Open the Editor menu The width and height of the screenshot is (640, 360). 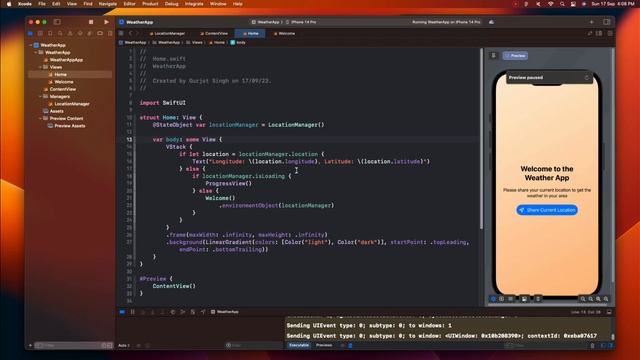(x=129, y=4)
